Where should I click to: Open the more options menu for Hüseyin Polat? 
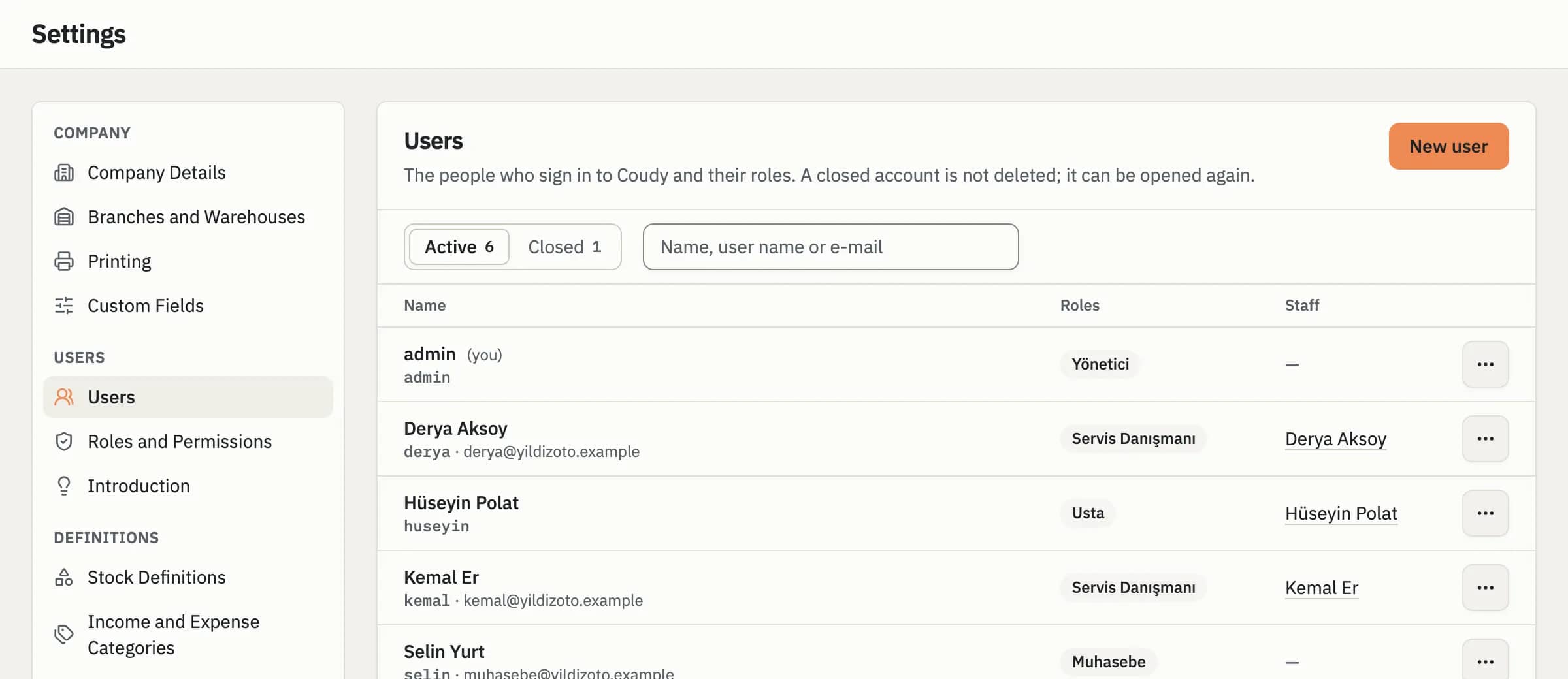click(x=1485, y=513)
